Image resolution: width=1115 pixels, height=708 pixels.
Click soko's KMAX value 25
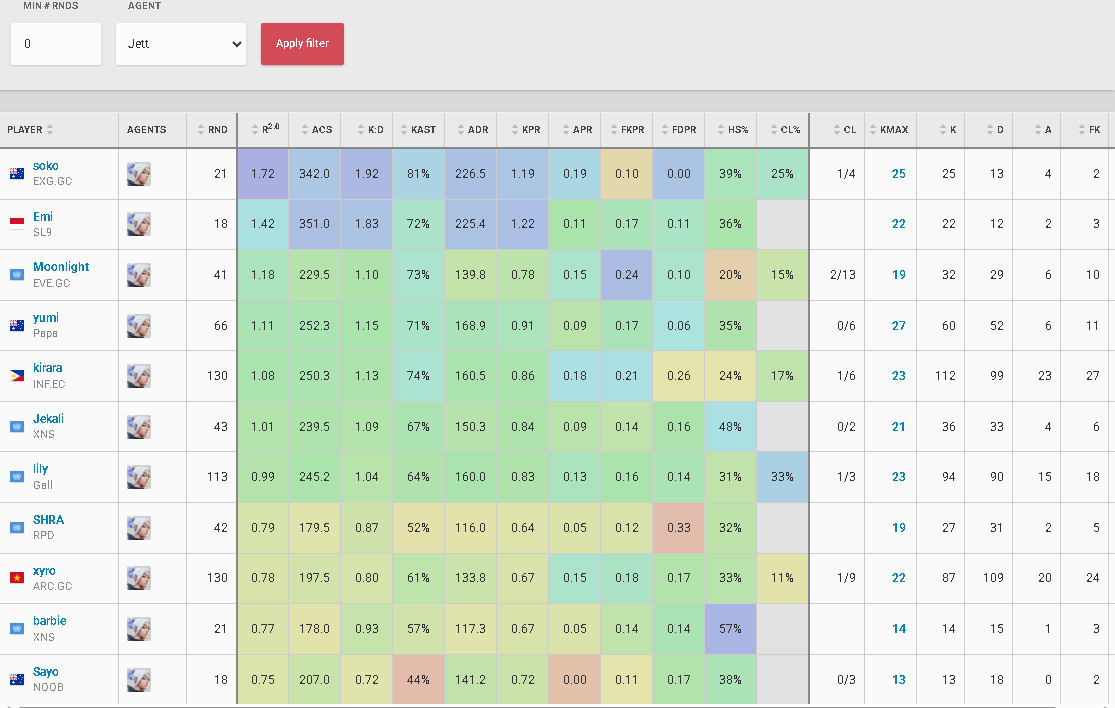(x=899, y=173)
